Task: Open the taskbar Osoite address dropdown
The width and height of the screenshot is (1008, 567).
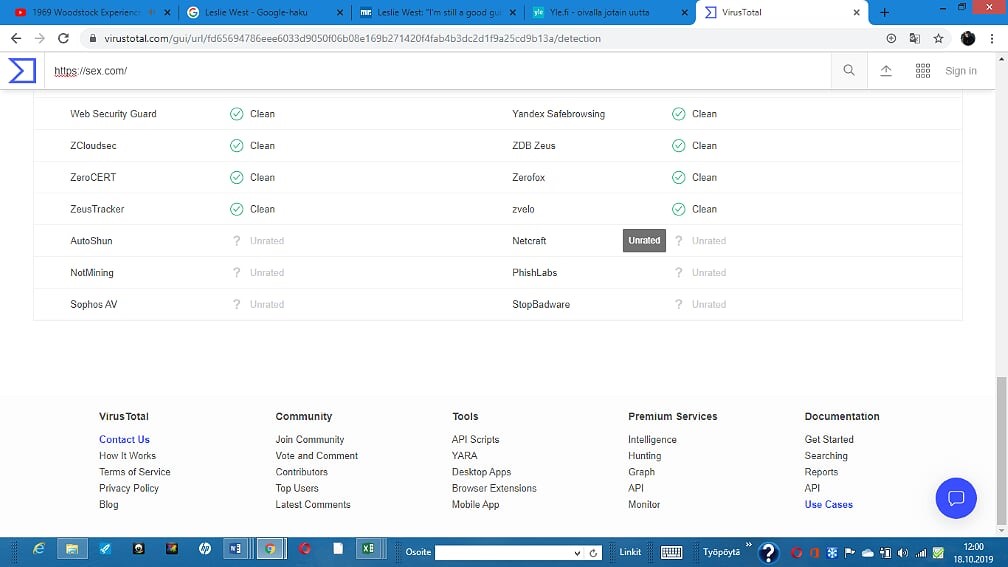Action: 577,552
